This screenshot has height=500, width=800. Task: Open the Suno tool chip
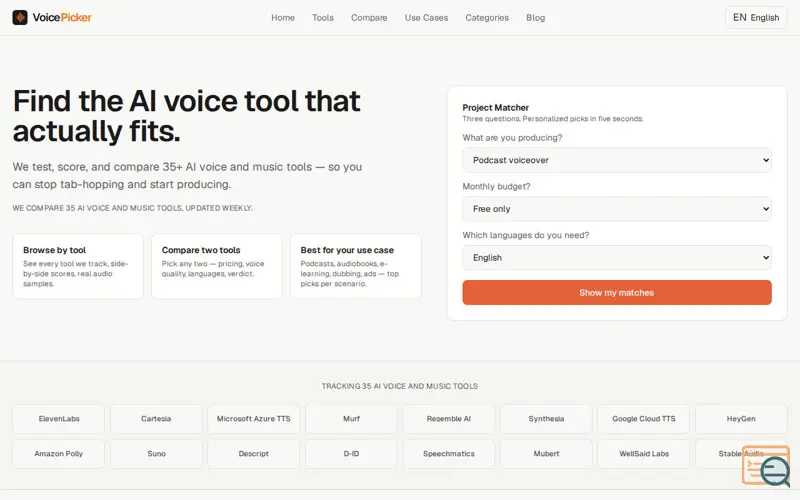[x=156, y=454]
